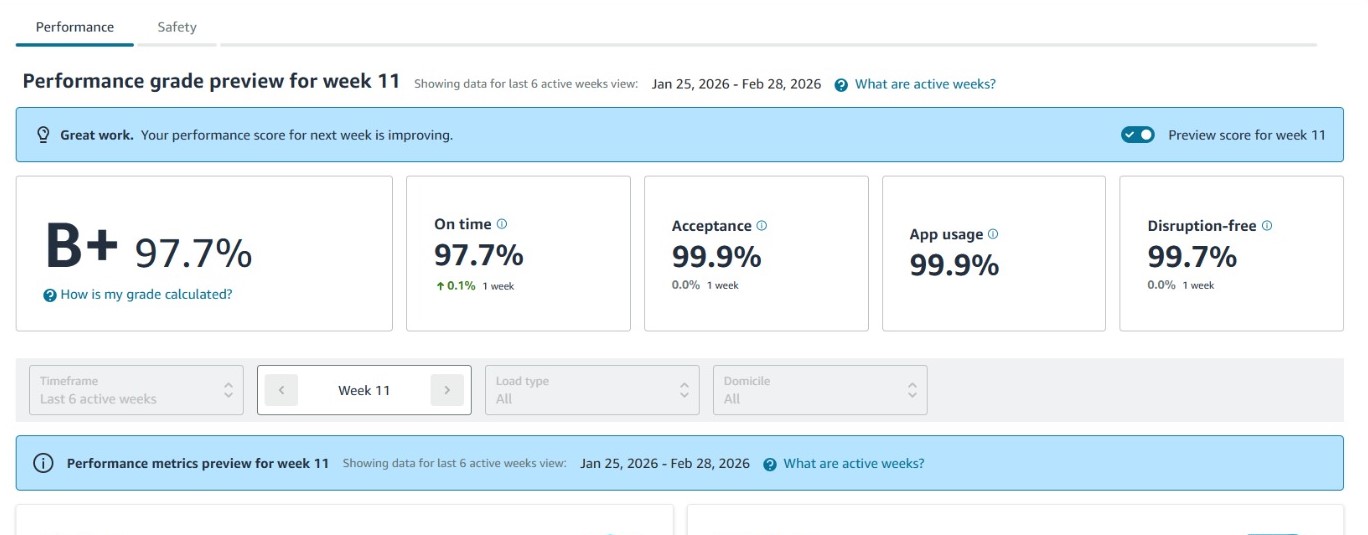The height and width of the screenshot is (535, 1368).
Task: Click the Disruption-free info icon
Action: (x=1267, y=226)
